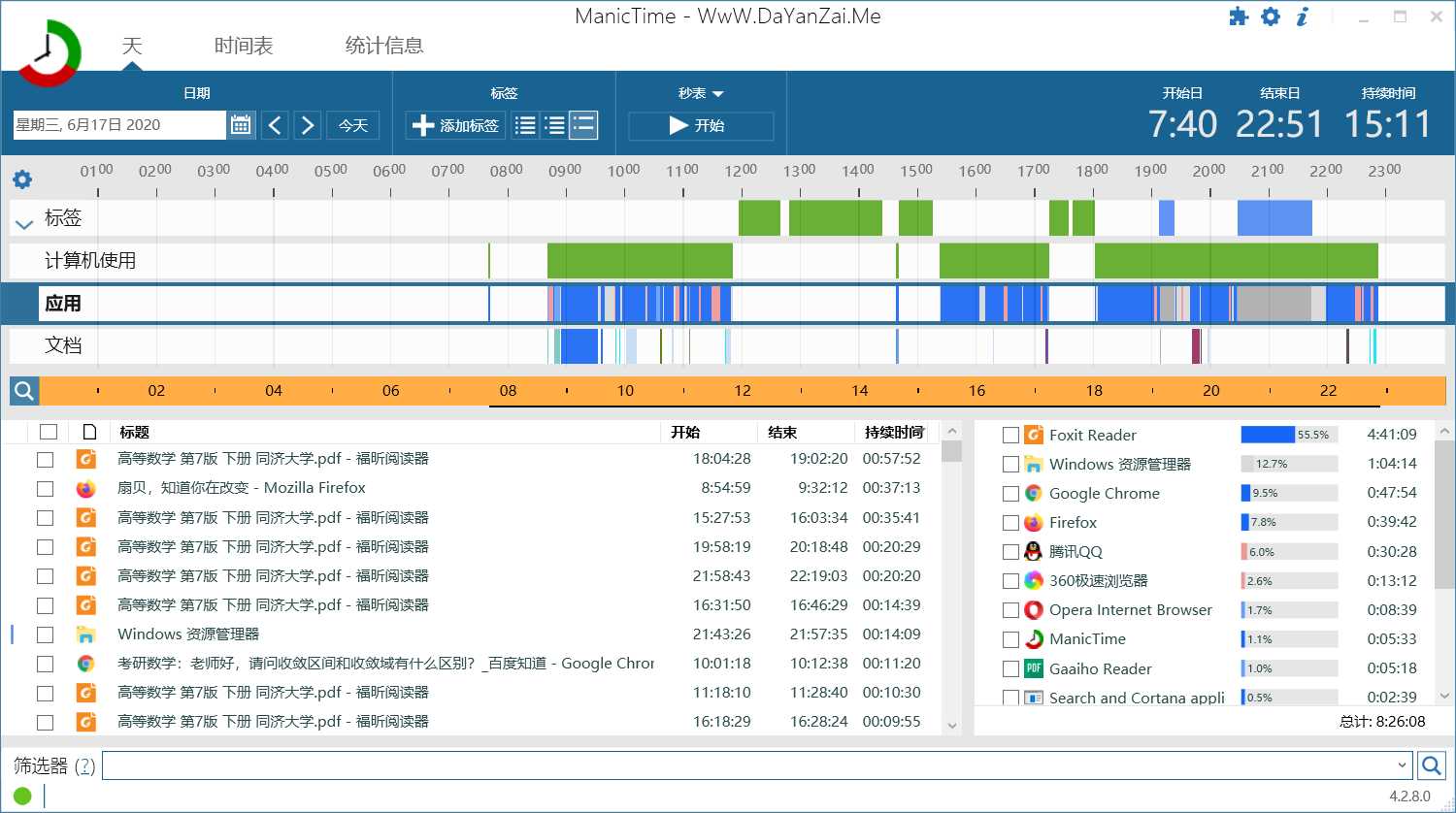
Task: Switch to the 时间表 tab
Action: [244, 46]
